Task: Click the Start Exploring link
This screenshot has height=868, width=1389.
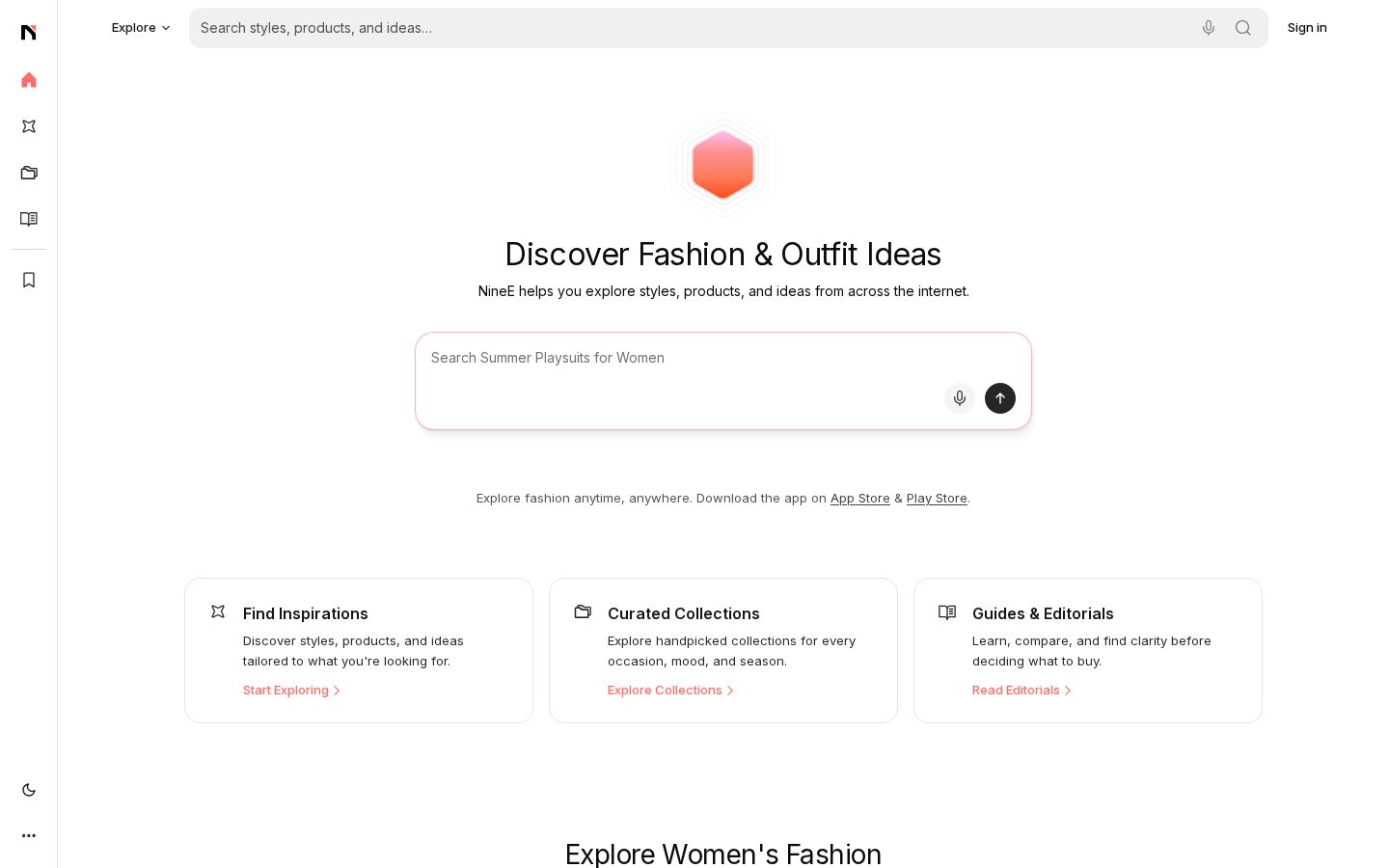Action: [291, 691]
